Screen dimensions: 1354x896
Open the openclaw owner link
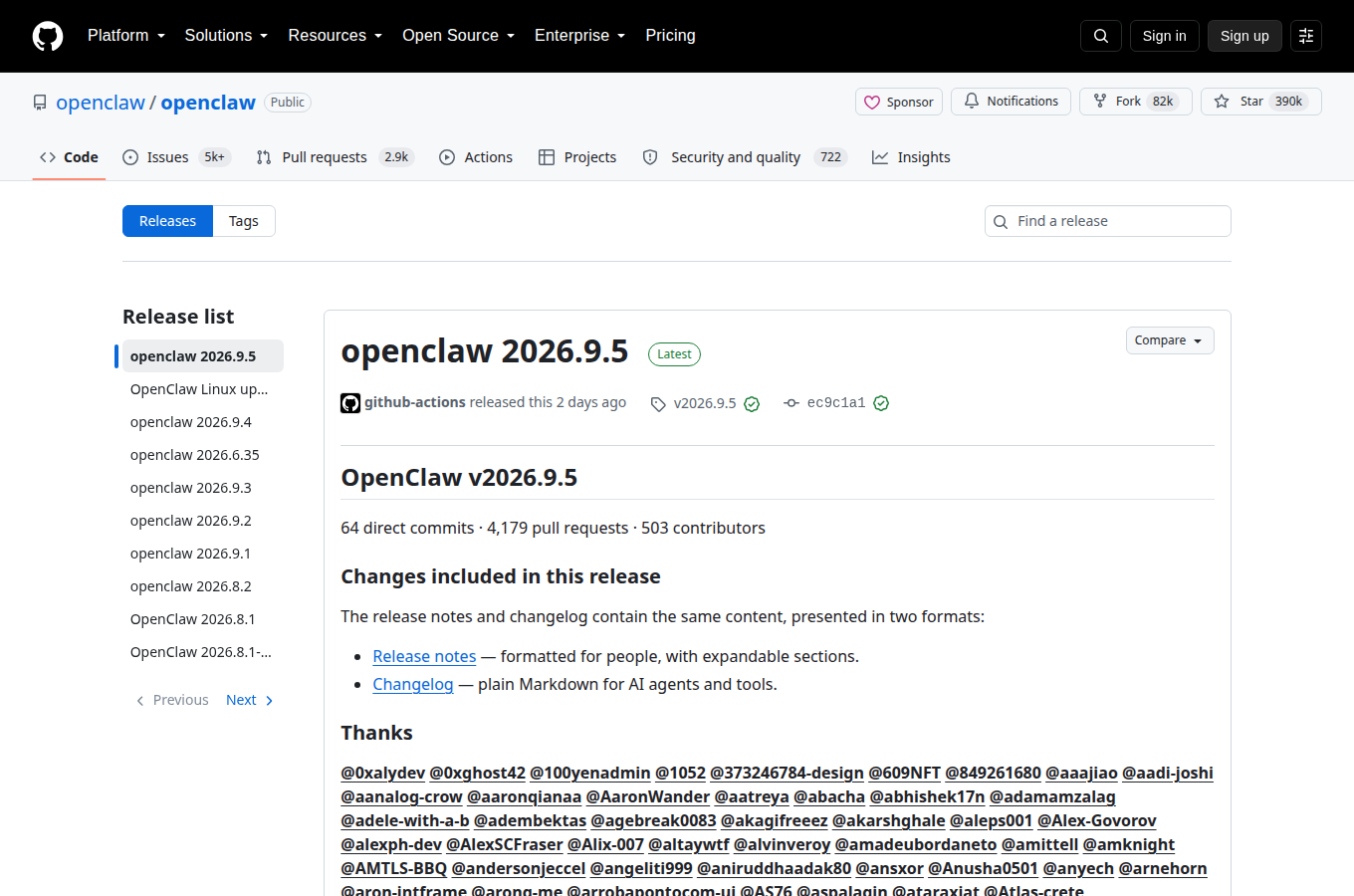point(101,103)
